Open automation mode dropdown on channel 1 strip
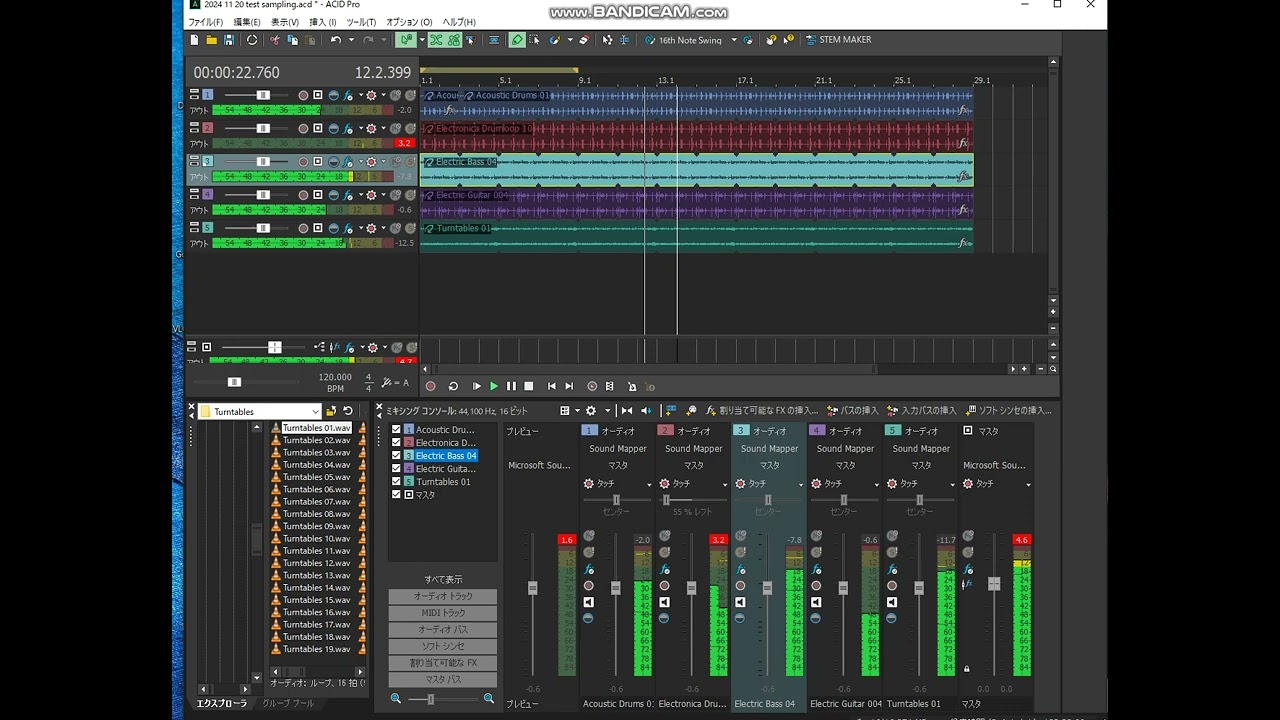 point(649,484)
